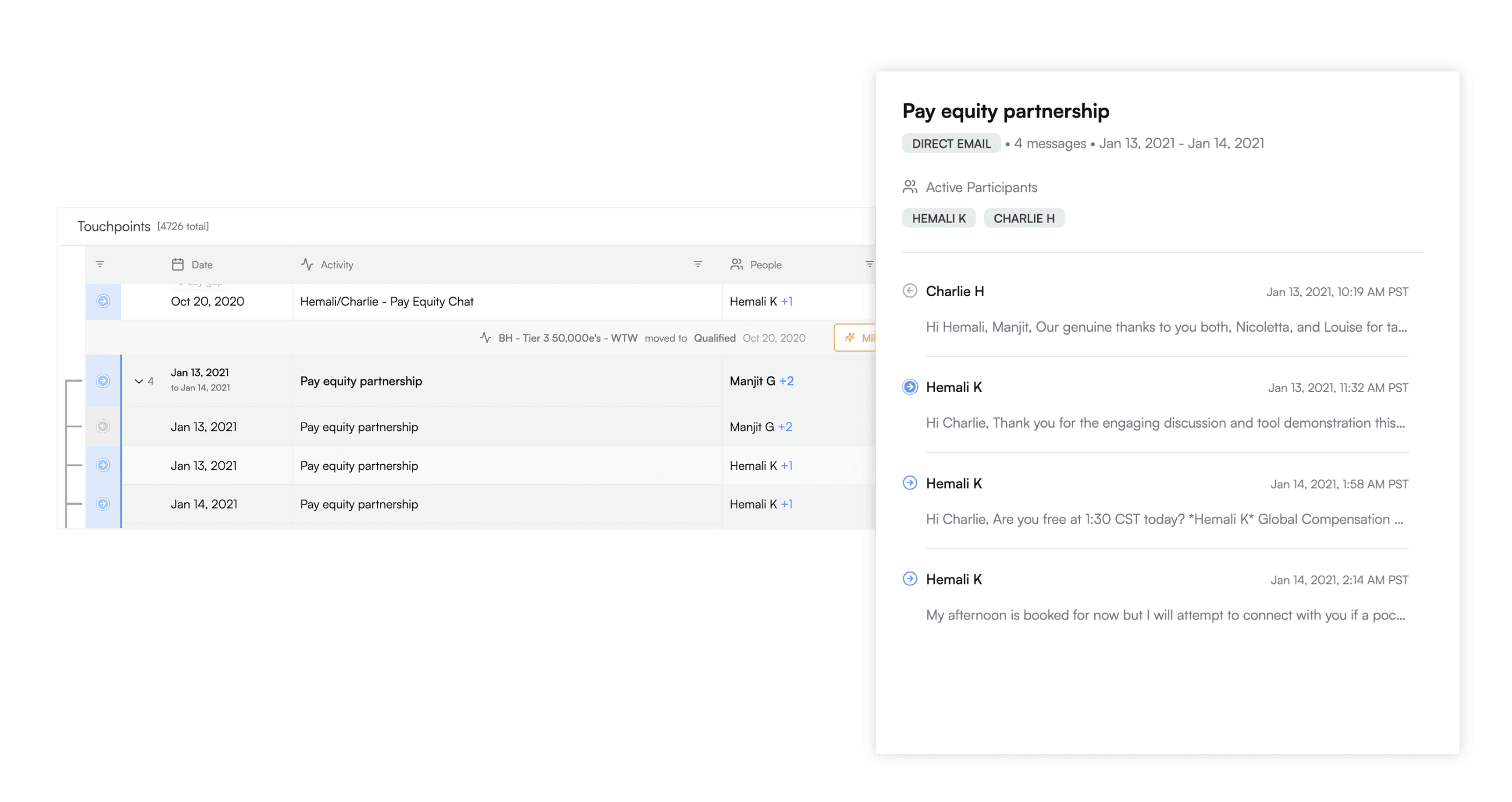This screenshot has height=802, width=1512.
Task: Open the Activity column filter icon
Action: tap(698, 264)
